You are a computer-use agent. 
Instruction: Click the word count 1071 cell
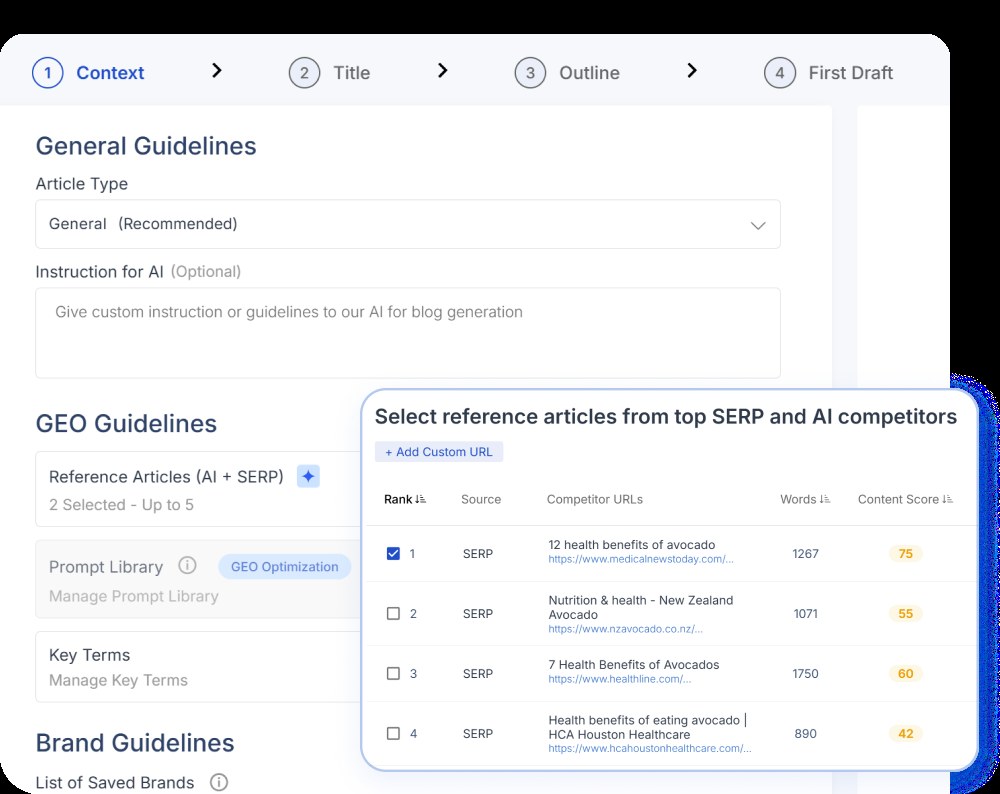(805, 614)
